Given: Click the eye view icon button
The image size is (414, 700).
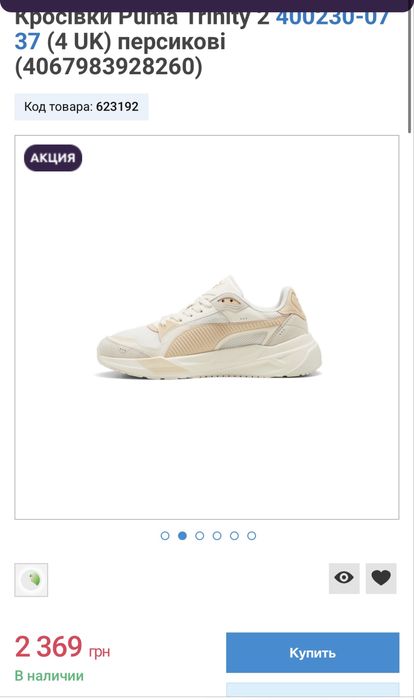Looking at the screenshot, I should tap(344, 578).
